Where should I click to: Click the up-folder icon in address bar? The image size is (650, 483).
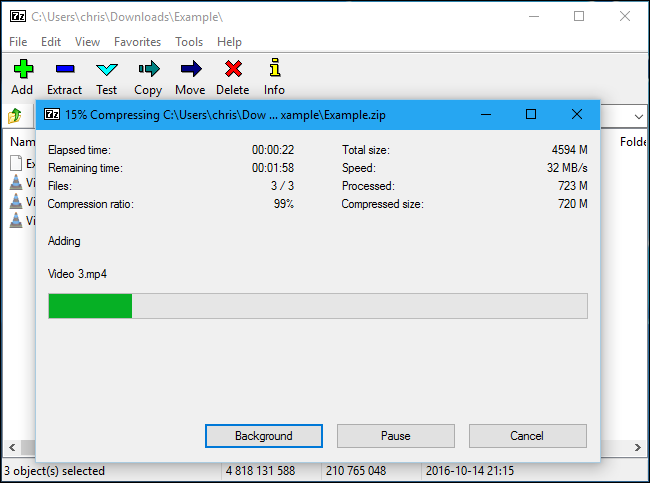[17, 115]
